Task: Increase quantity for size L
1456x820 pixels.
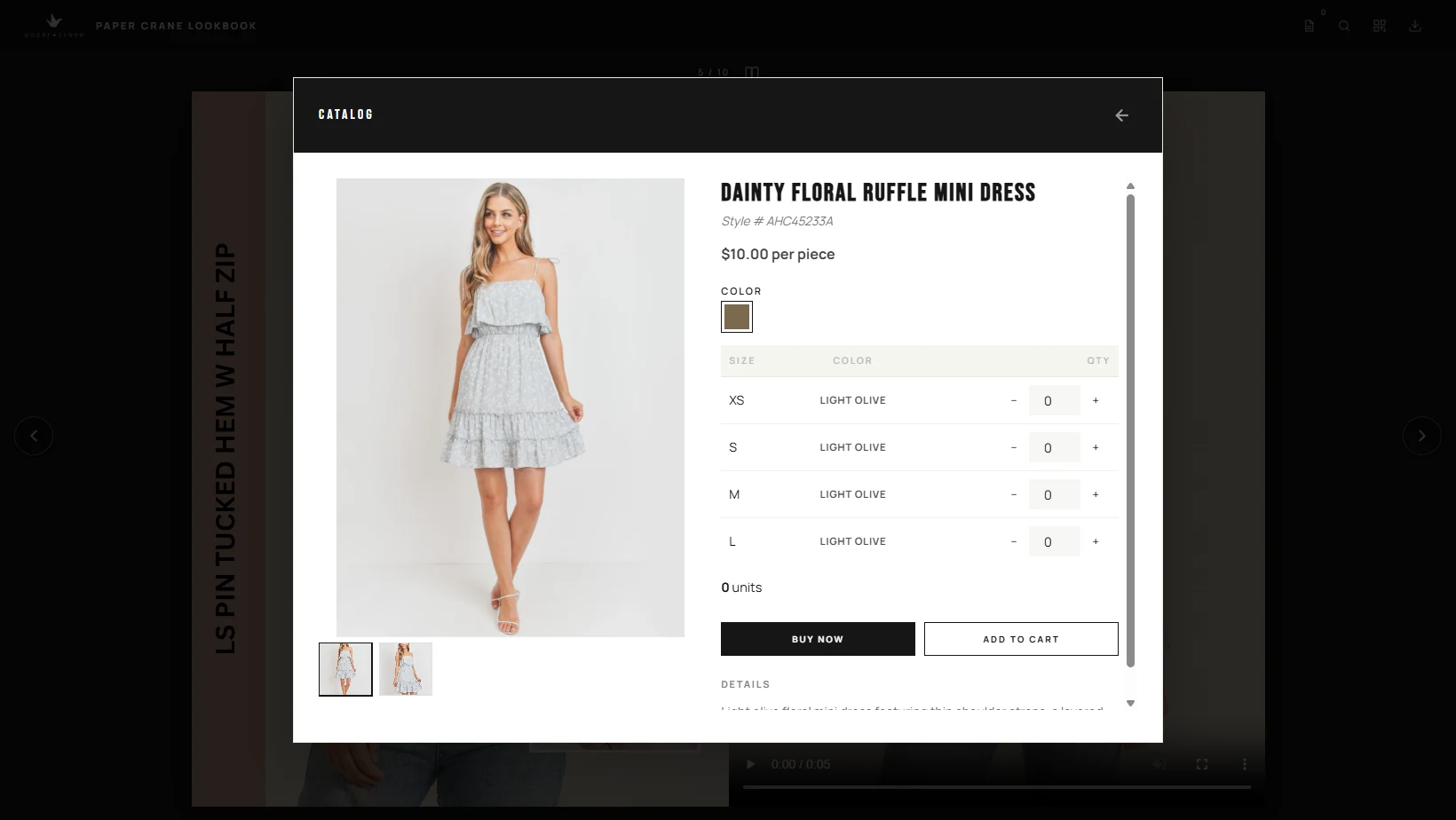Action: click(x=1096, y=541)
